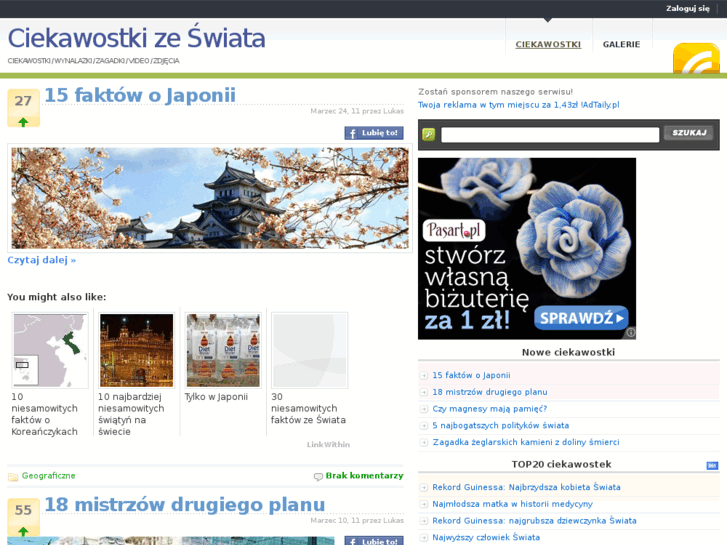Viewport: 727px width, 545px height.
Task: Upvote the 15 faktów o Japonii post arrow
Action: pos(23,122)
